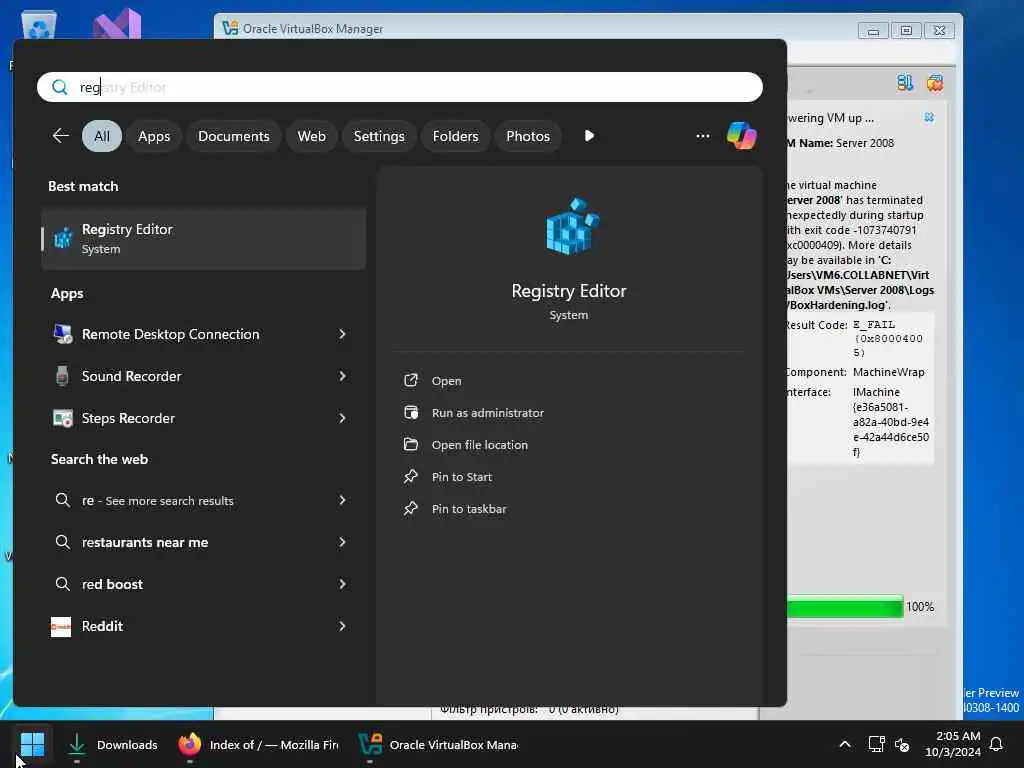
Task: Open Registry Editor best match result
Action: click(x=203, y=238)
